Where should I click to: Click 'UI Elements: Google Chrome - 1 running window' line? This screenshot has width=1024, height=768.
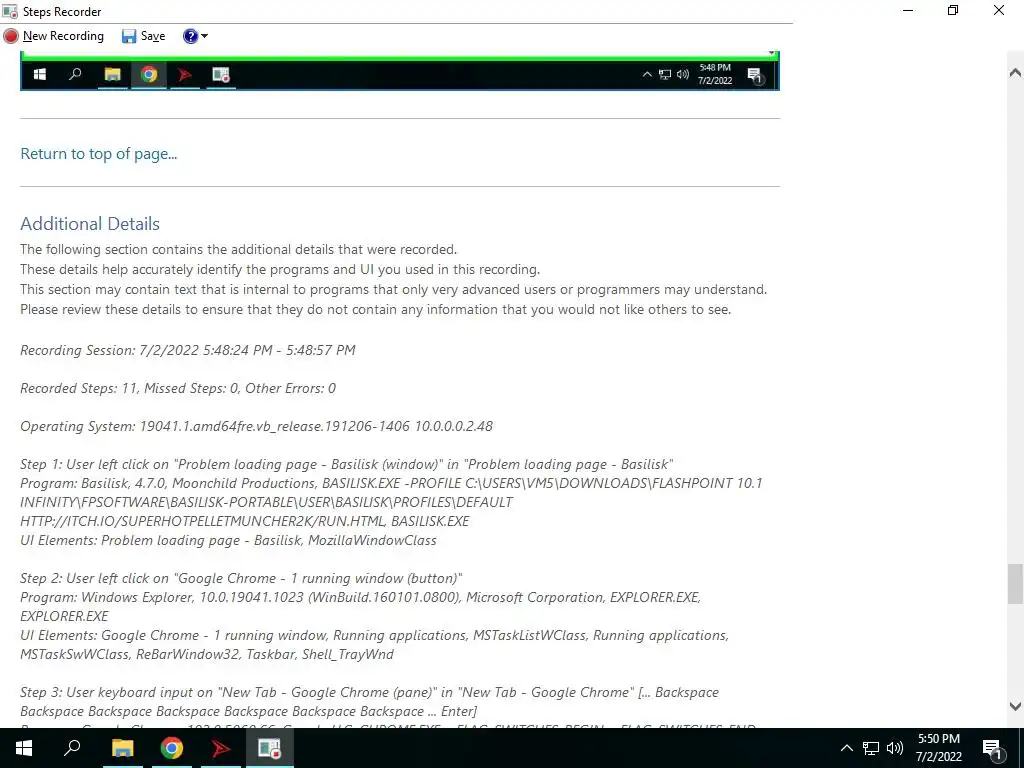[x=375, y=645]
